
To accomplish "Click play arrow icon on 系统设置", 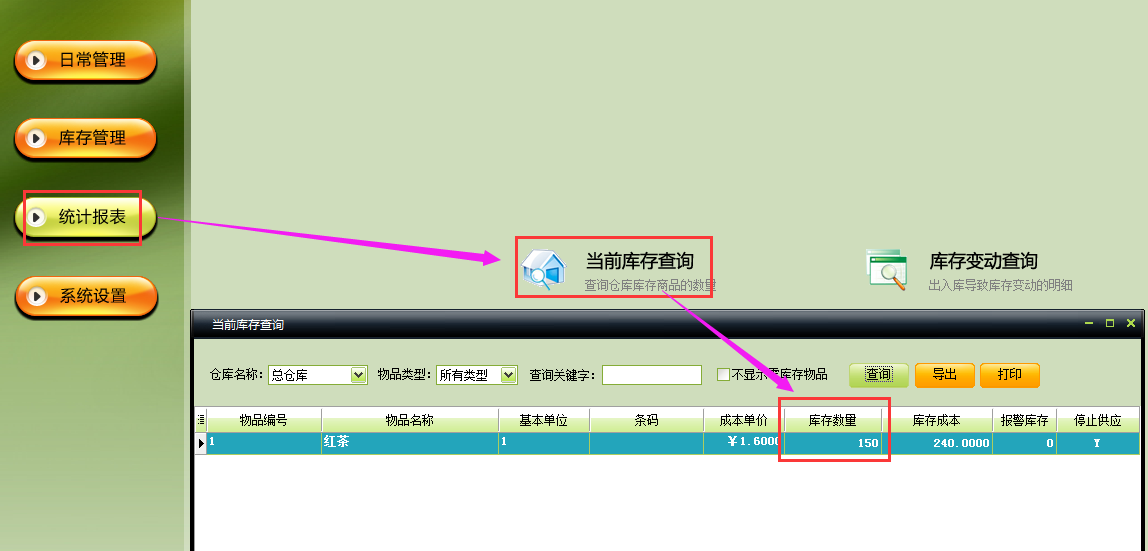I will click(x=36, y=297).
